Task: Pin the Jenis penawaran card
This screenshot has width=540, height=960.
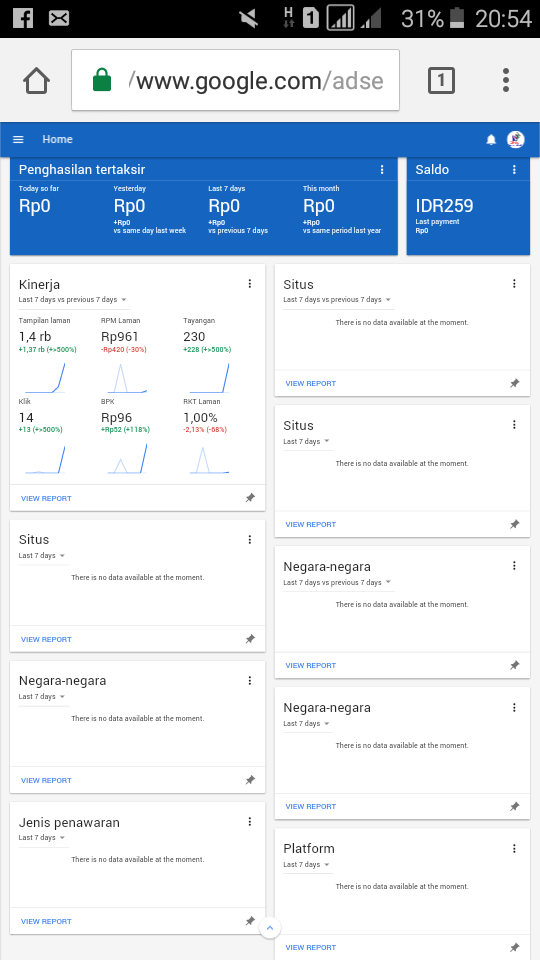Action: click(250, 921)
